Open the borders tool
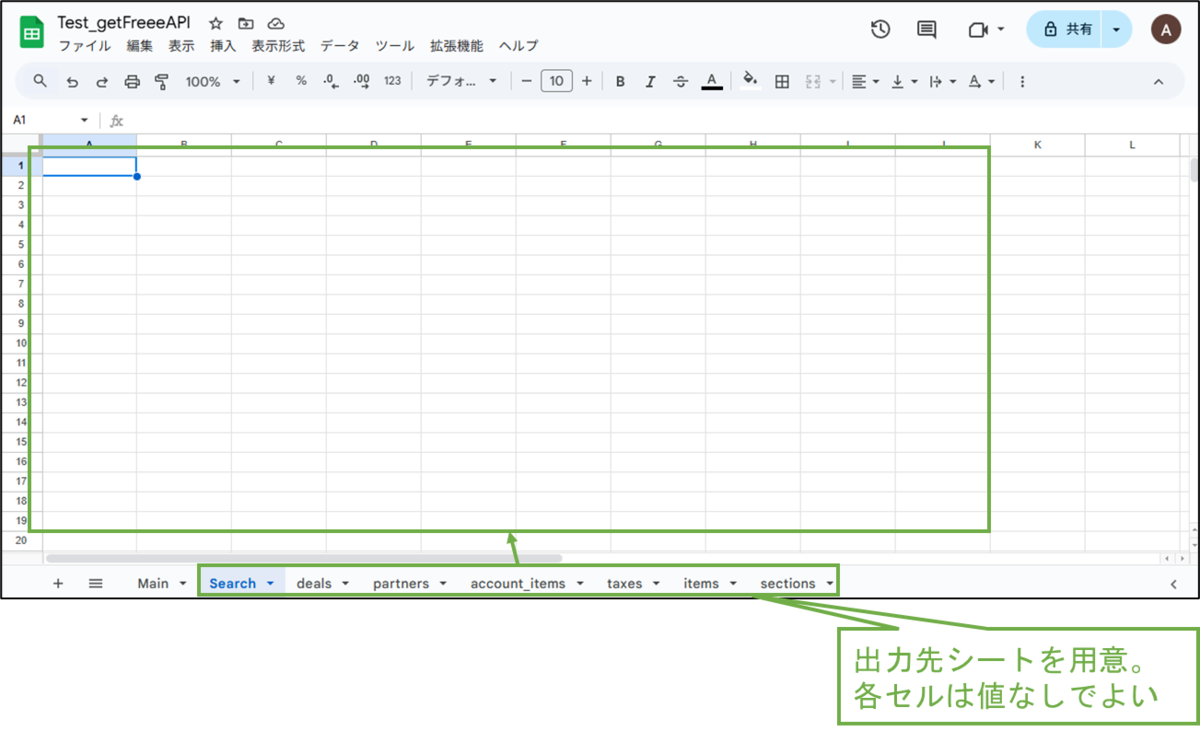This screenshot has width=1200, height=731. coord(781,81)
